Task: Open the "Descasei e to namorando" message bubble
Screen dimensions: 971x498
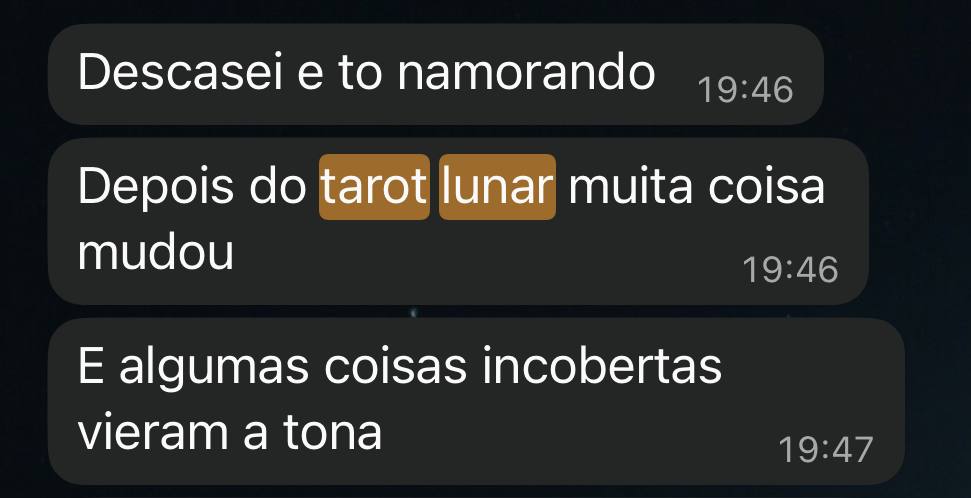Action: point(435,74)
